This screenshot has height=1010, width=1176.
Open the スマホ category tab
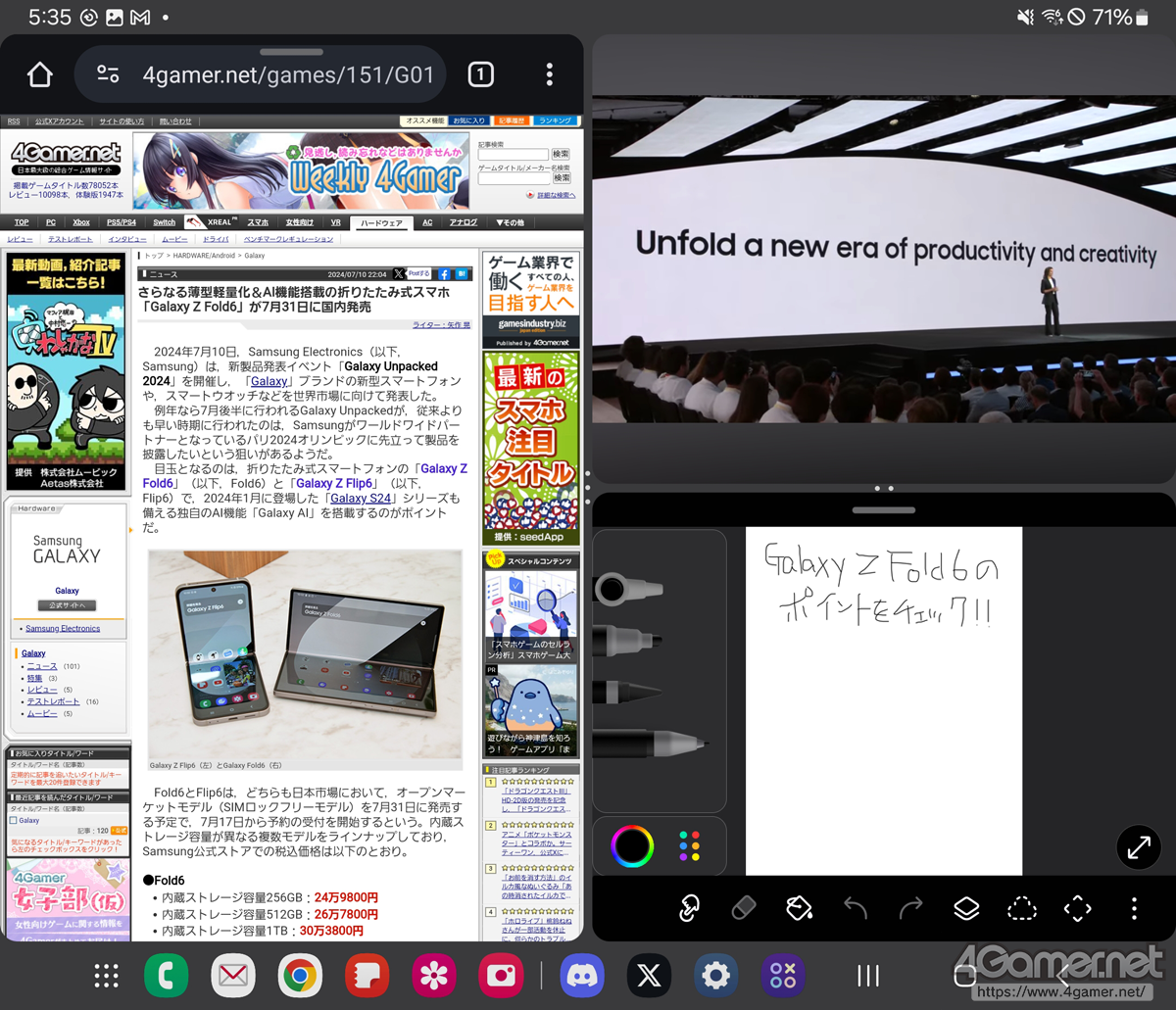(x=258, y=222)
